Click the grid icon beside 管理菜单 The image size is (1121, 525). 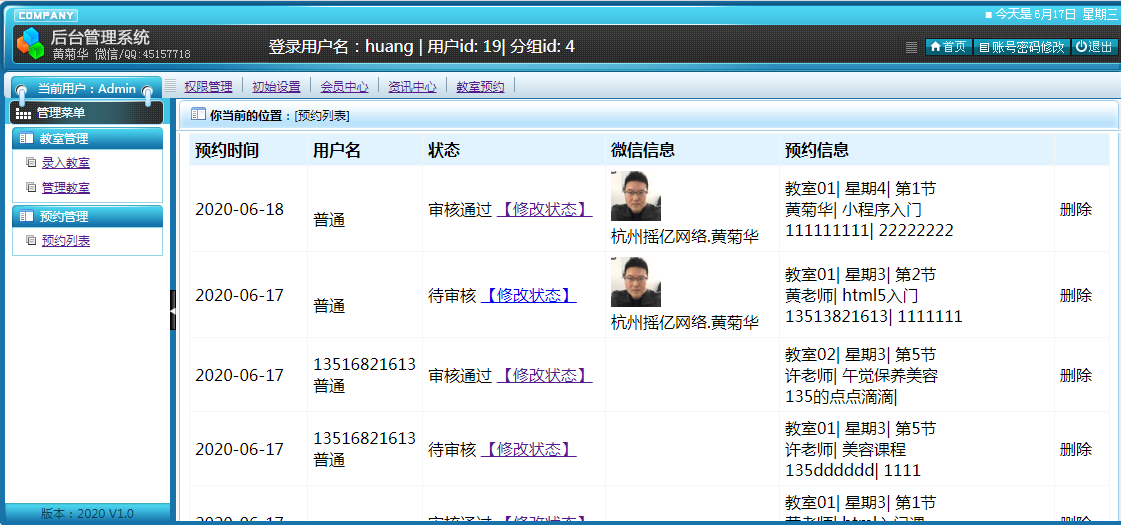[23, 113]
